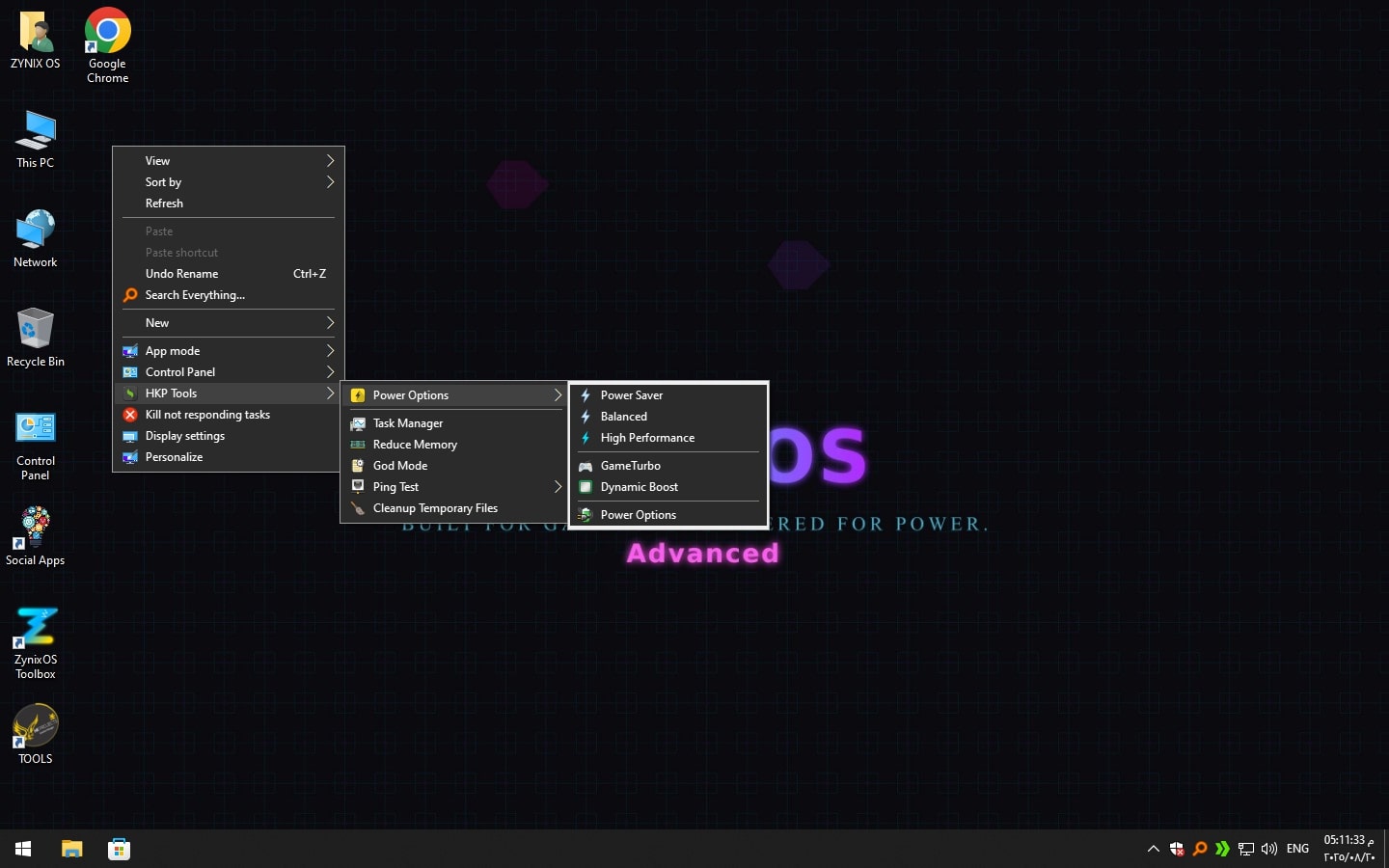Open File Explorer from the taskbar
1389x868 pixels.
(72, 849)
